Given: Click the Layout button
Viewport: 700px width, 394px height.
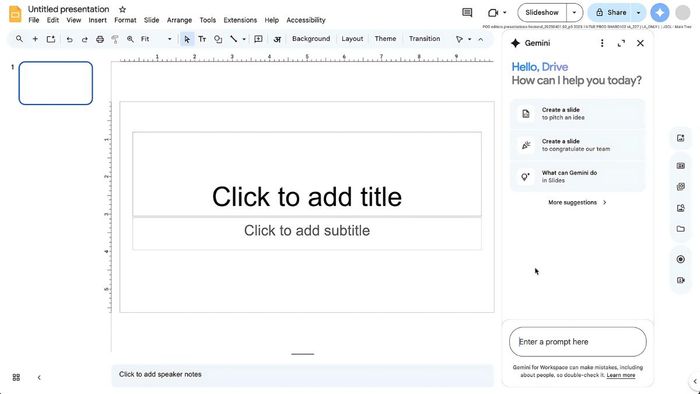Looking at the screenshot, I should click(x=352, y=39).
